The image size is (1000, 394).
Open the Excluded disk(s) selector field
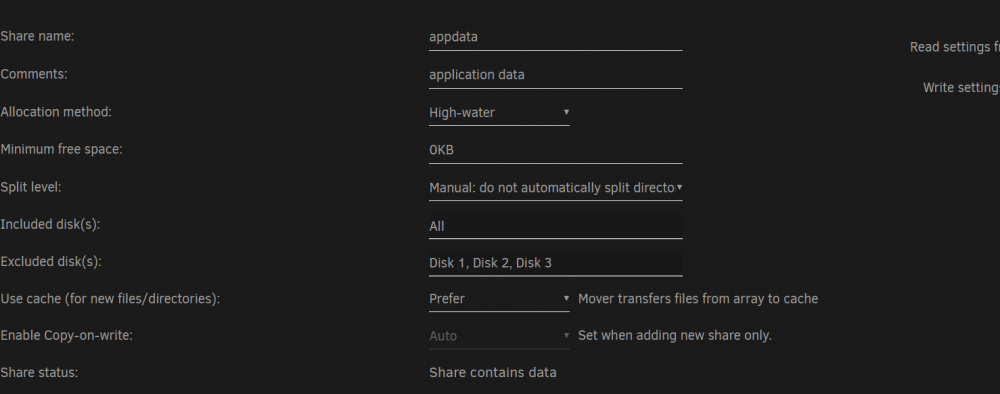[x=555, y=263]
